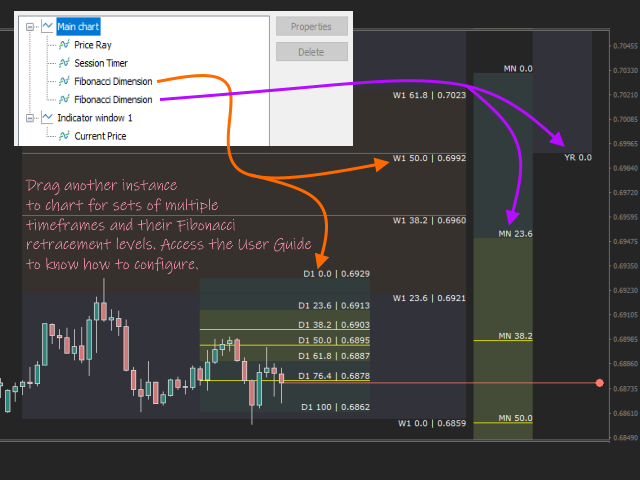Click the YR 0.0 level label
Viewport: 640px width, 480px height.
point(578,158)
